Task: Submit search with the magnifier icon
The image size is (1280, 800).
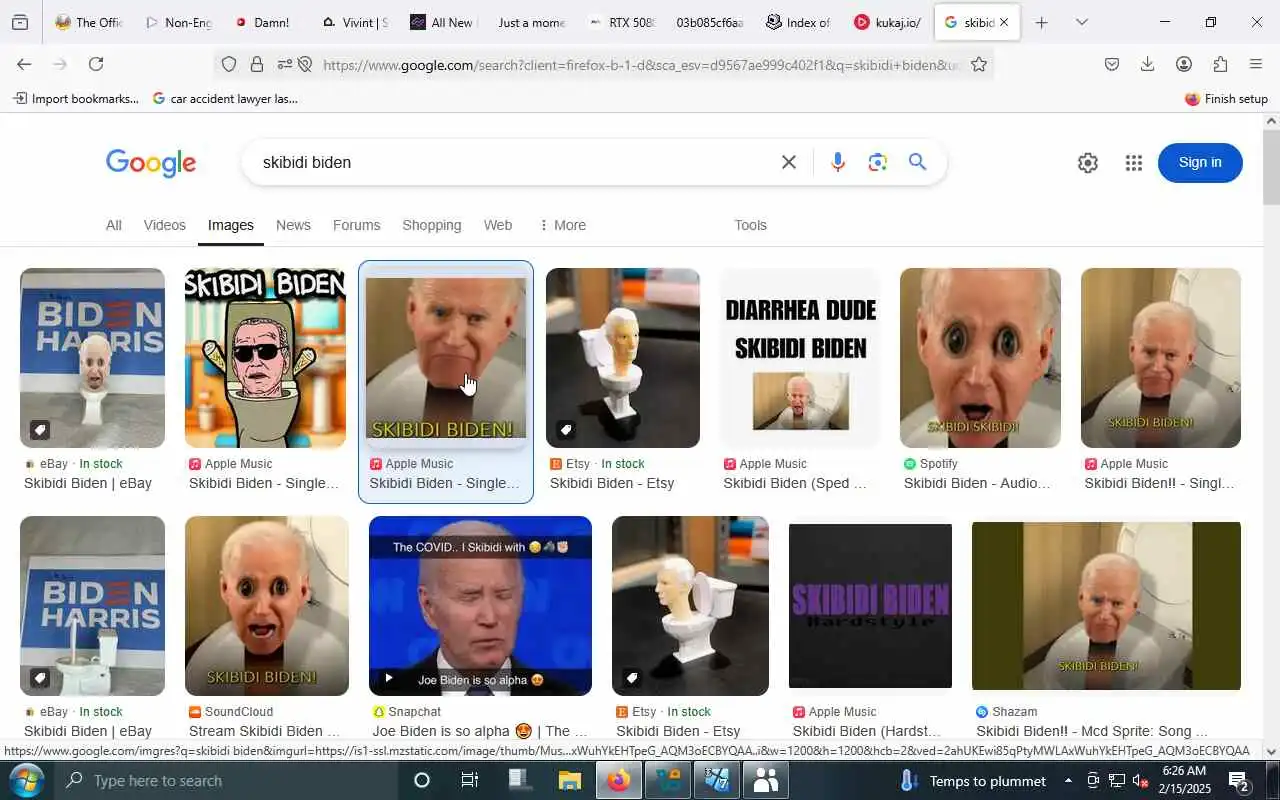Action: click(x=918, y=162)
